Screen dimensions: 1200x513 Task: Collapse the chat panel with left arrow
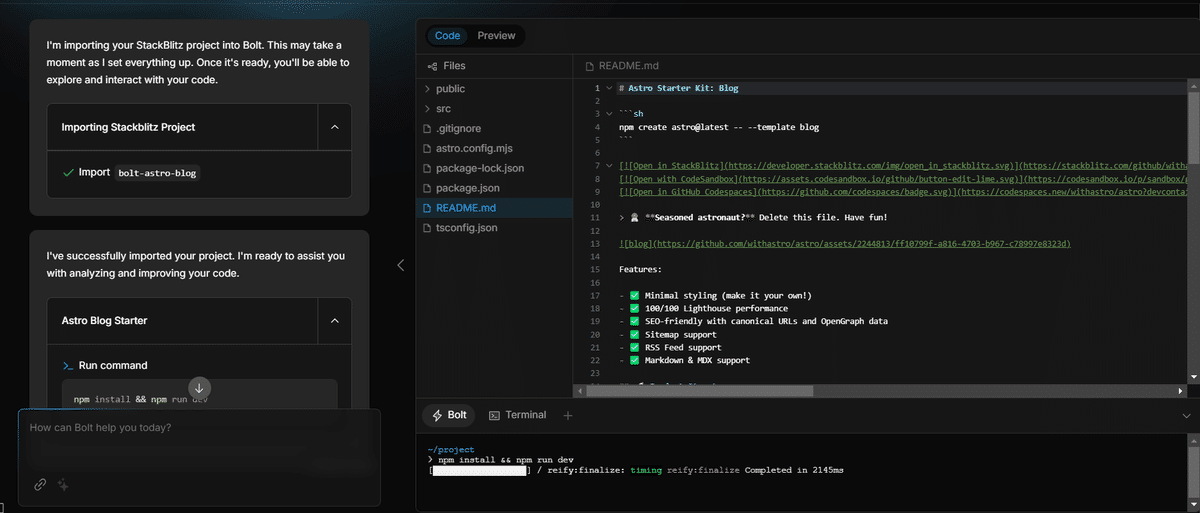pyautogui.click(x=401, y=265)
